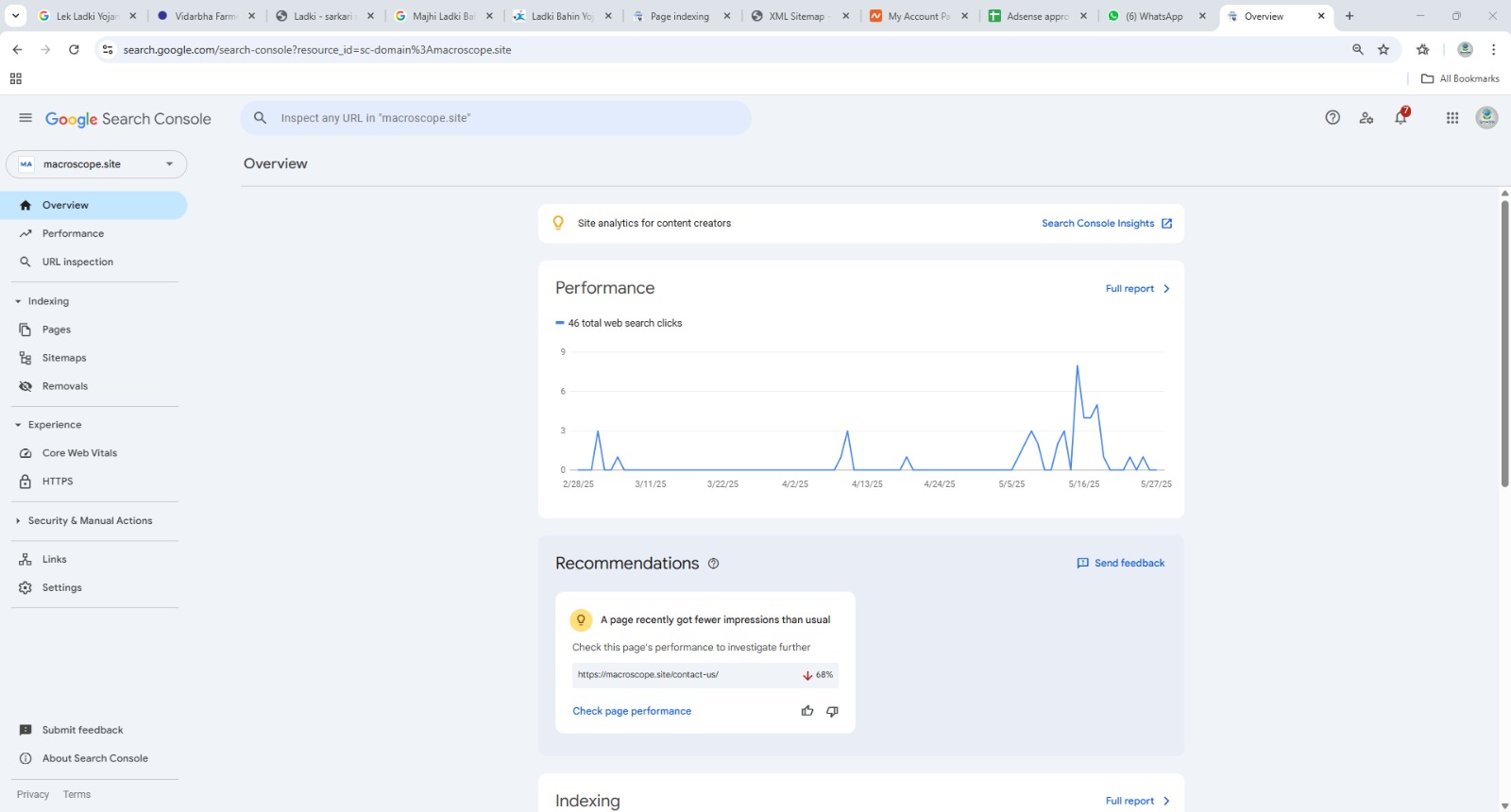1511x812 pixels.
Task: Open About Search Console
Action: (93, 758)
